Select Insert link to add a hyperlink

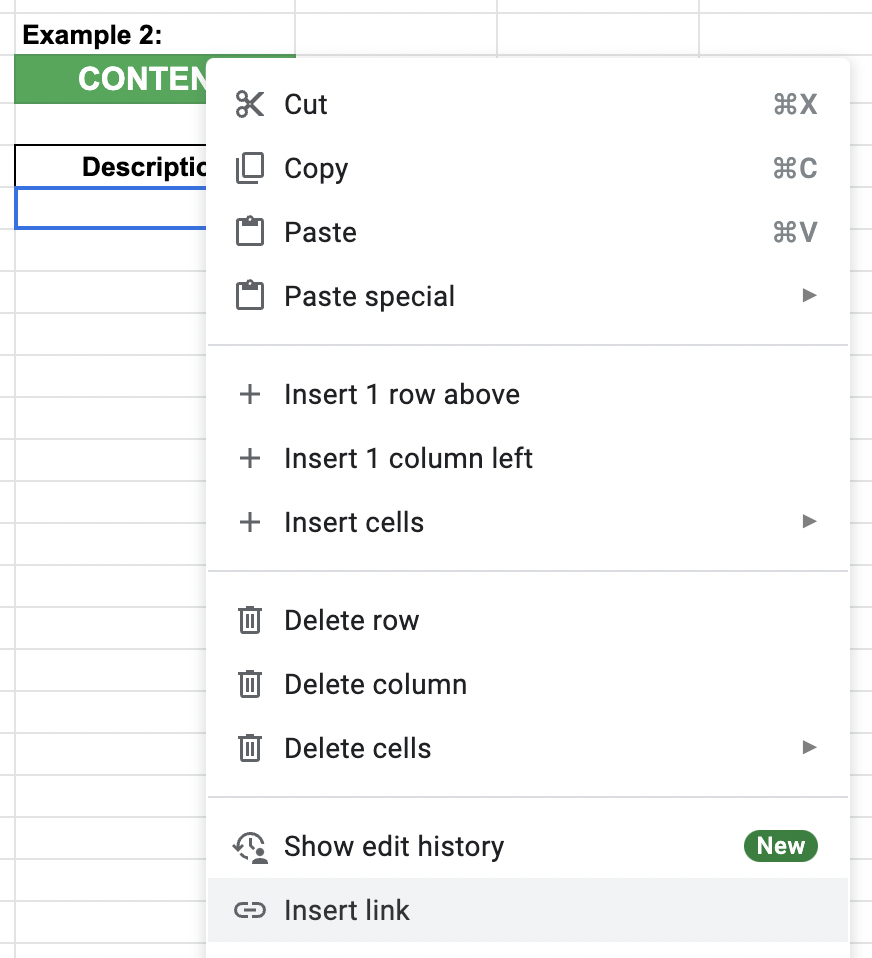click(x=347, y=910)
